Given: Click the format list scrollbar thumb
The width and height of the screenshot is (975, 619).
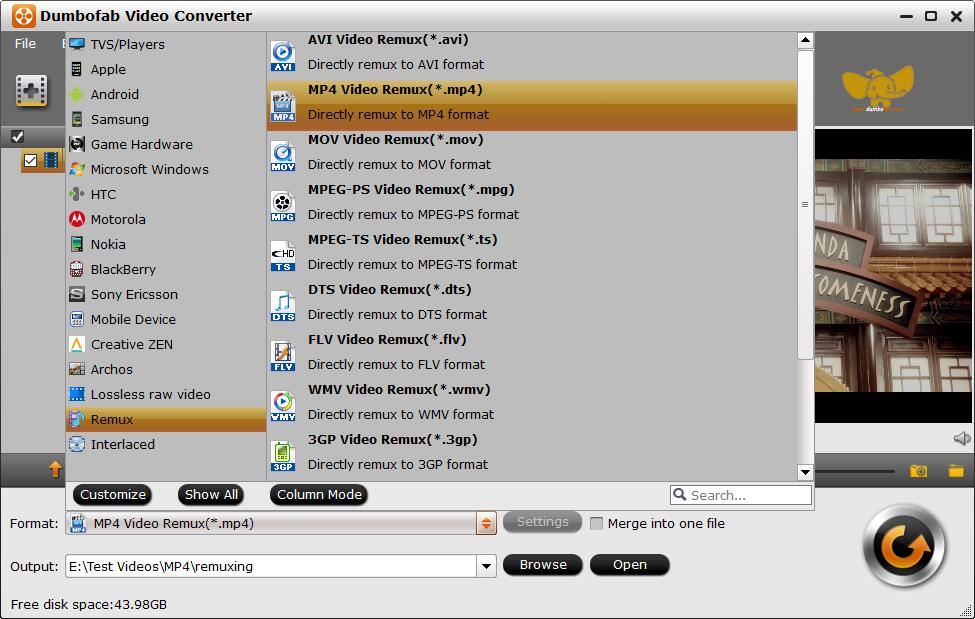Looking at the screenshot, I should pyautogui.click(x=805, y=204).
